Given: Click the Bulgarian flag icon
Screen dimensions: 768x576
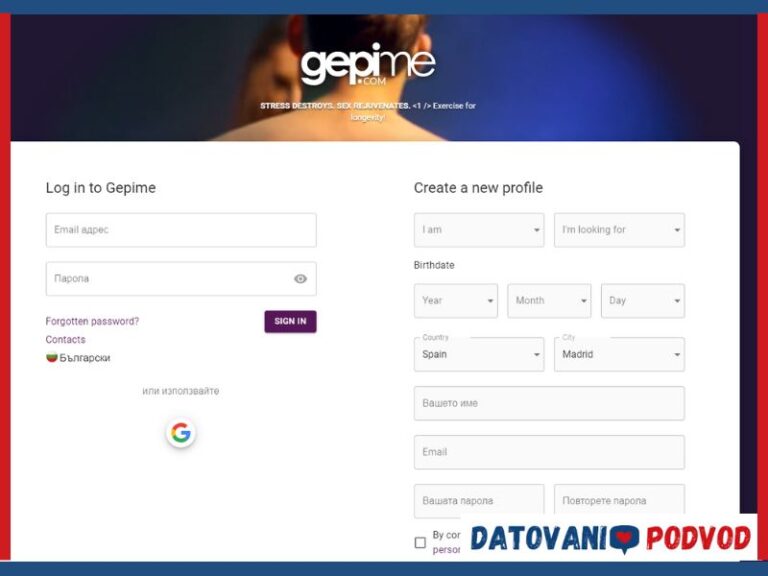Looking at the screenshot, I should (52, 357).
